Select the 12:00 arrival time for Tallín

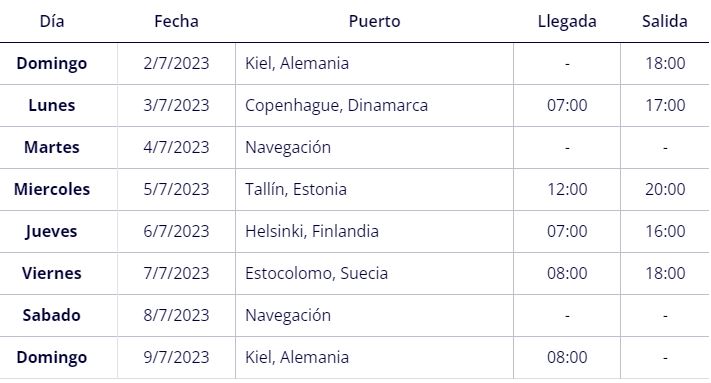[x=567, y=189]
